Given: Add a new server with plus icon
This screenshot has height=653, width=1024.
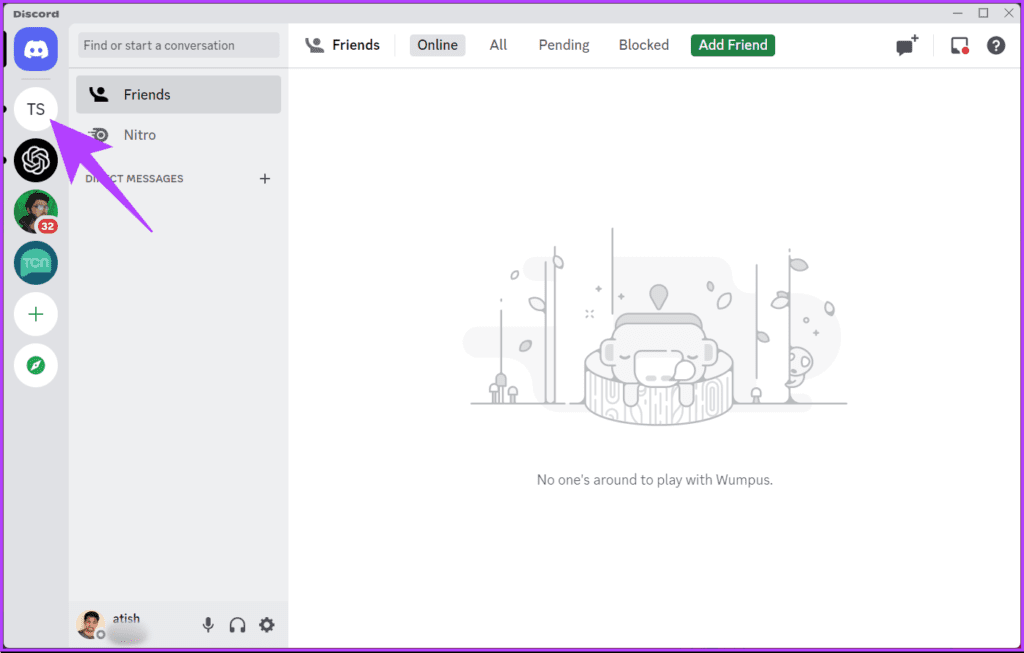Looking at the screenshot, I should (36, 314).
